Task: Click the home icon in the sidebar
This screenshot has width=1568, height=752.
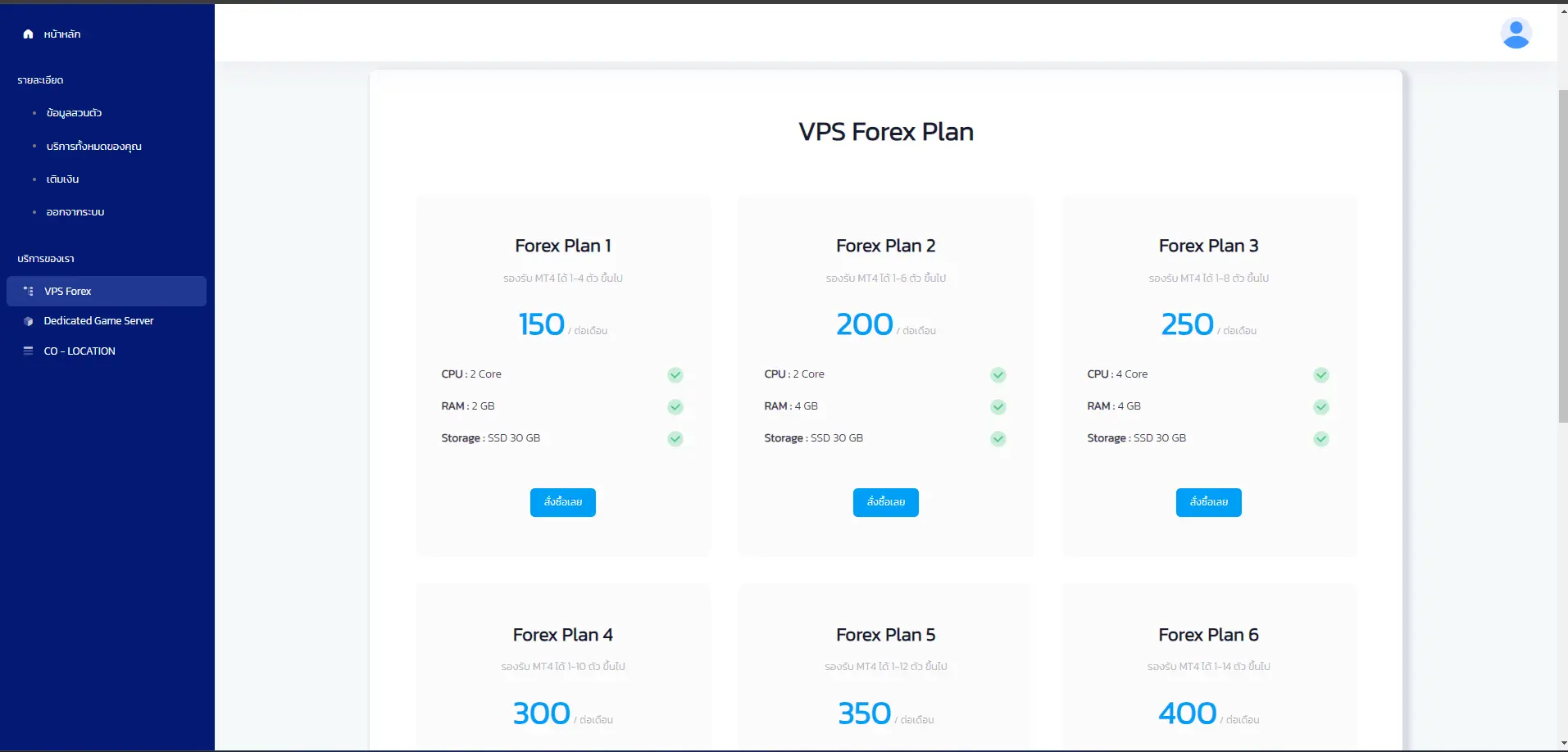Action: tap(28, 34)
